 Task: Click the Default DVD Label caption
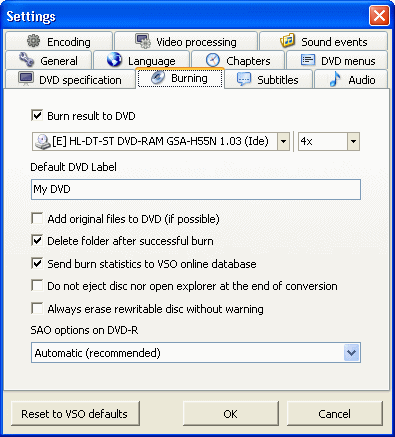point(73,167)
